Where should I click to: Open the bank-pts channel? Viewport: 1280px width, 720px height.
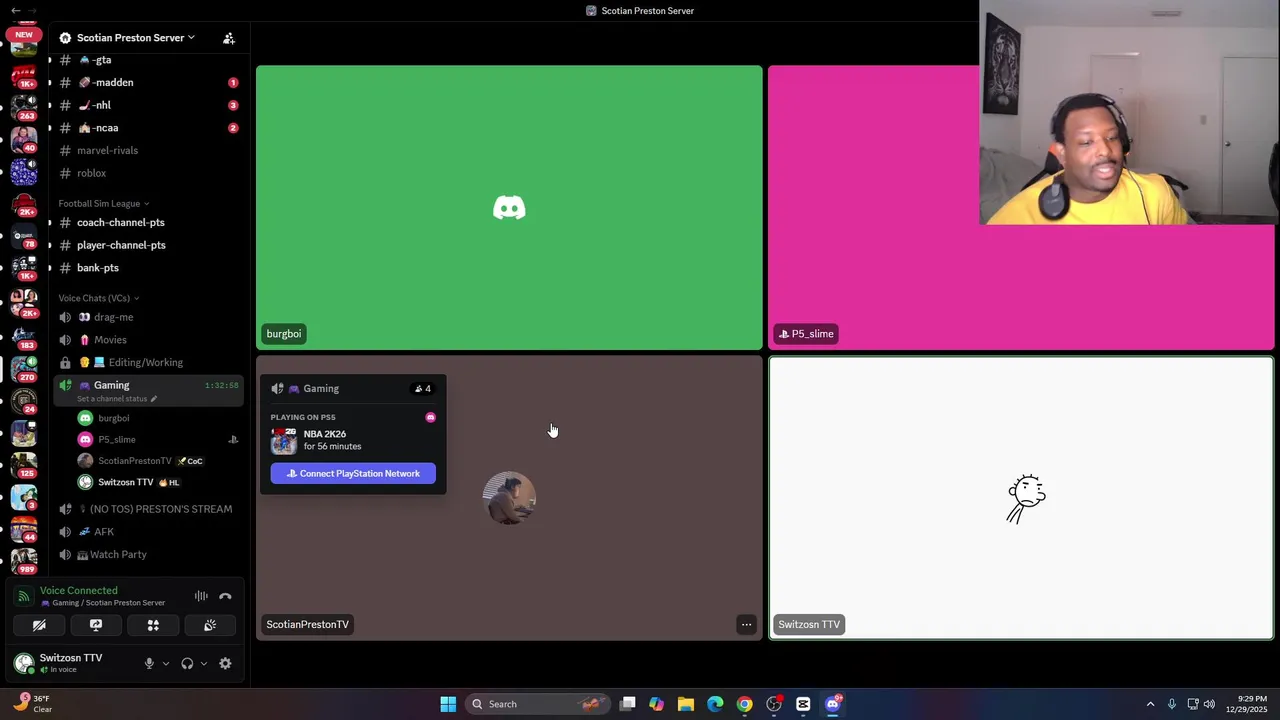pos(148,268)
